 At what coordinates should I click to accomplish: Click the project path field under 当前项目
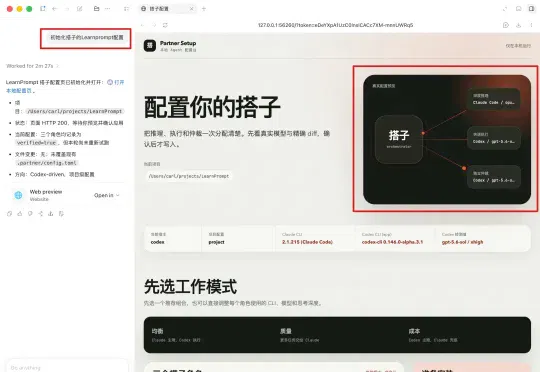(x=189, y=176)
